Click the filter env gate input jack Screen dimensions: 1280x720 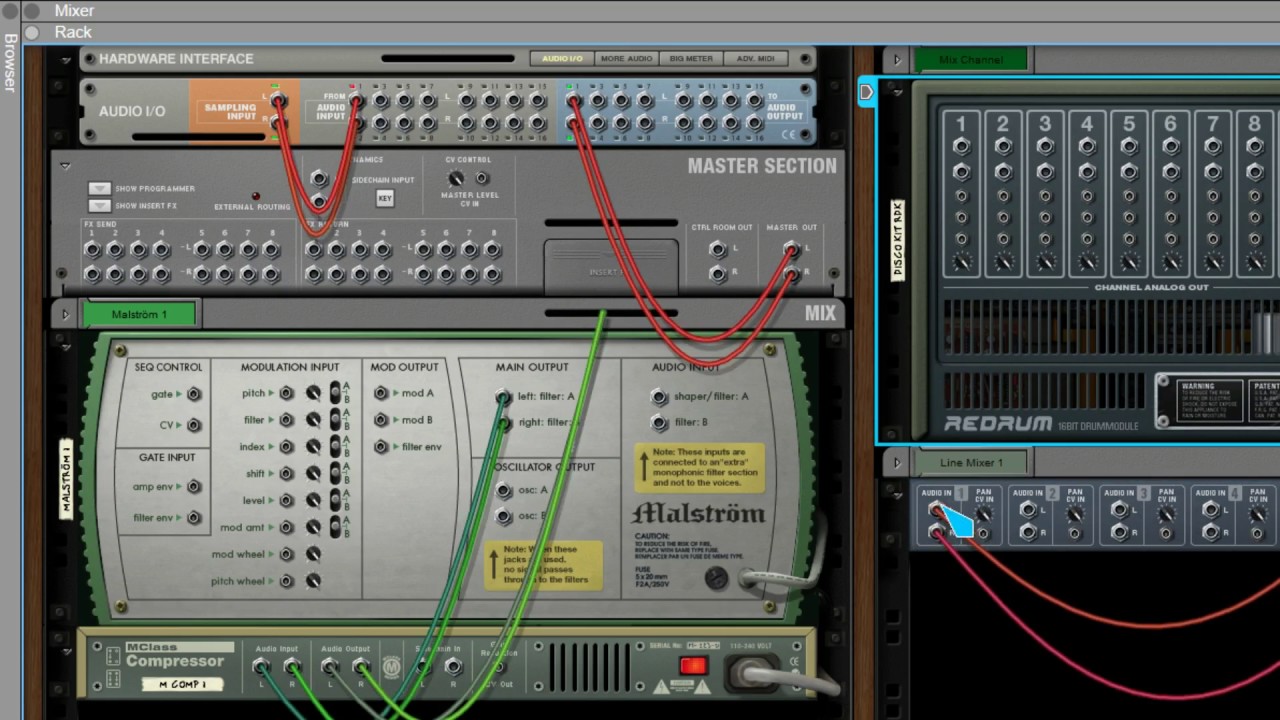pyautogui.click(x=194, y=518)
